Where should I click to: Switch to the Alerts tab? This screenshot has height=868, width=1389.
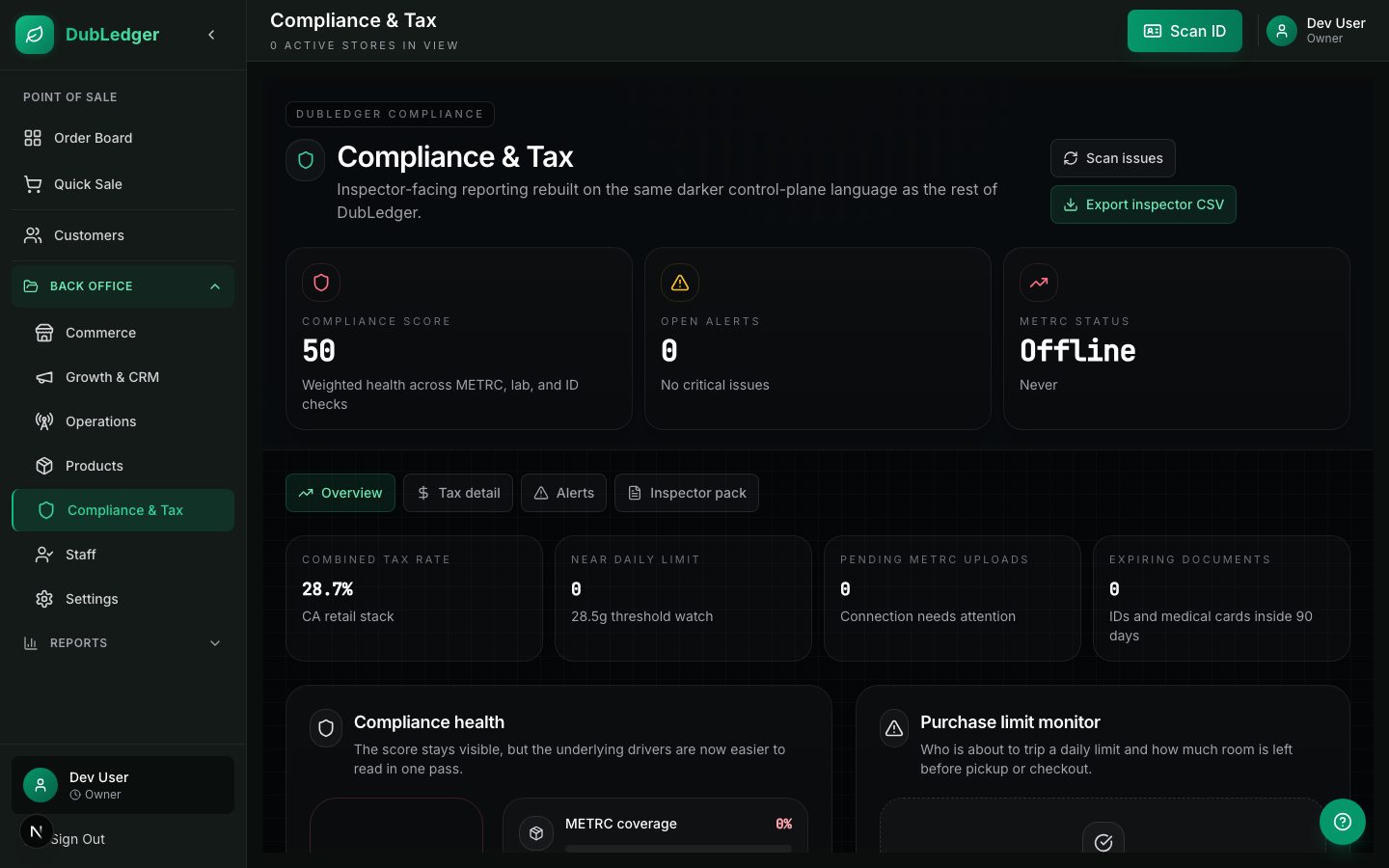tap(564, 493)
